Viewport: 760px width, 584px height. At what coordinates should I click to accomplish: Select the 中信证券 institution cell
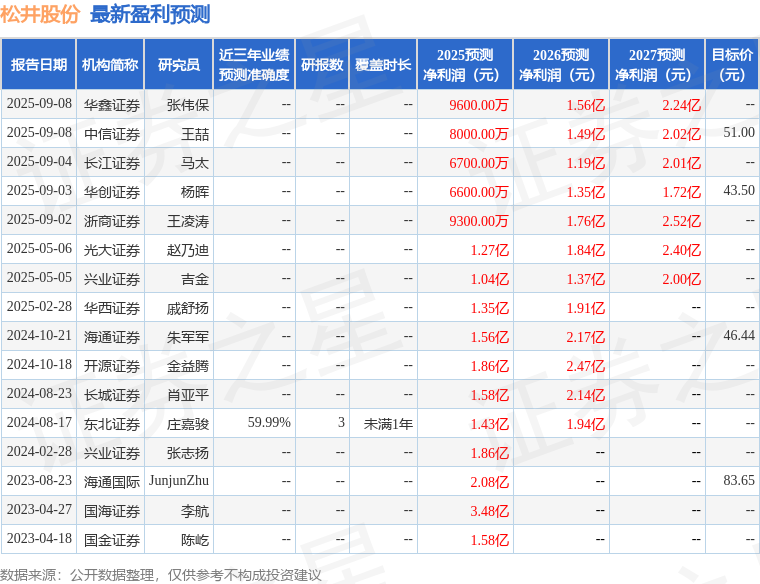tap(111, 134)
